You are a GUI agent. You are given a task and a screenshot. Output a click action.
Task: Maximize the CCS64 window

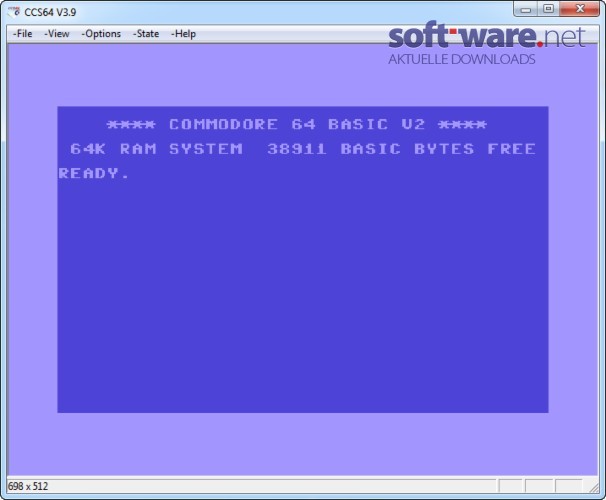pyautogui.click(x=548, y=9)
